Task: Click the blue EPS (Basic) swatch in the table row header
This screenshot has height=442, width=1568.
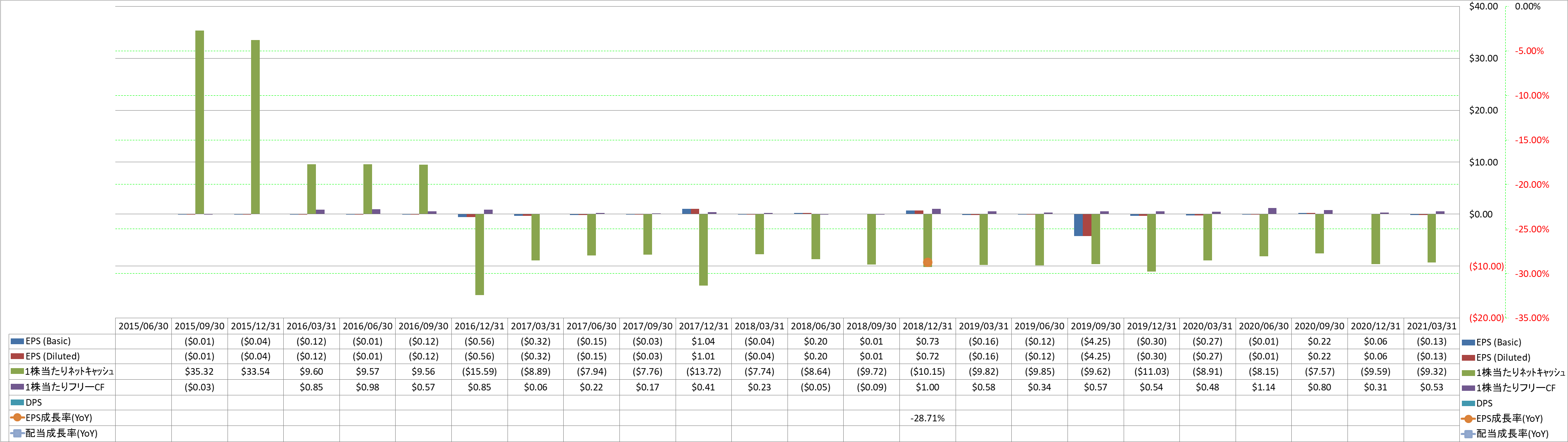Action: tap(17, 341)
